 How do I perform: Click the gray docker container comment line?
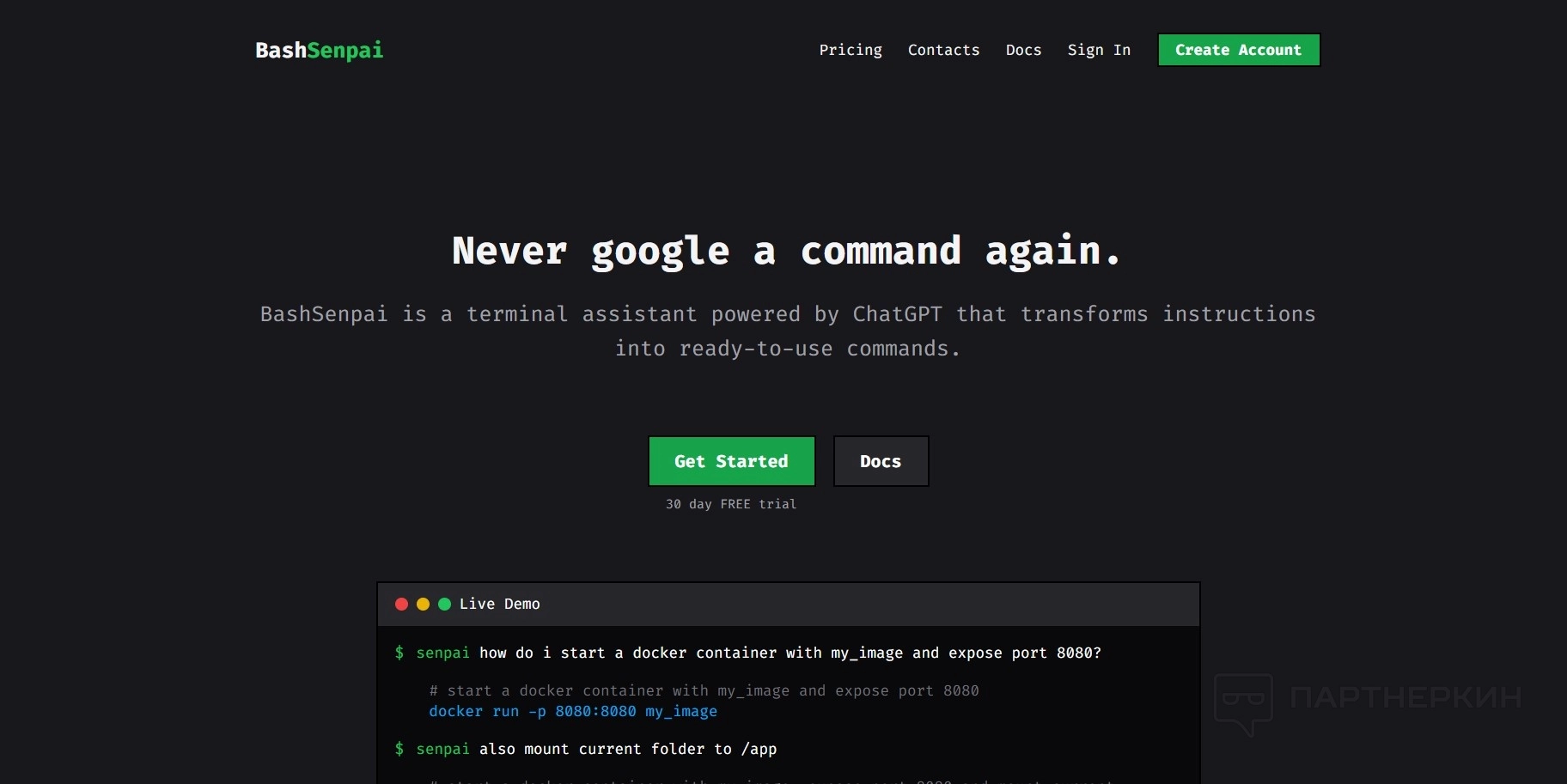pos(704,691)
